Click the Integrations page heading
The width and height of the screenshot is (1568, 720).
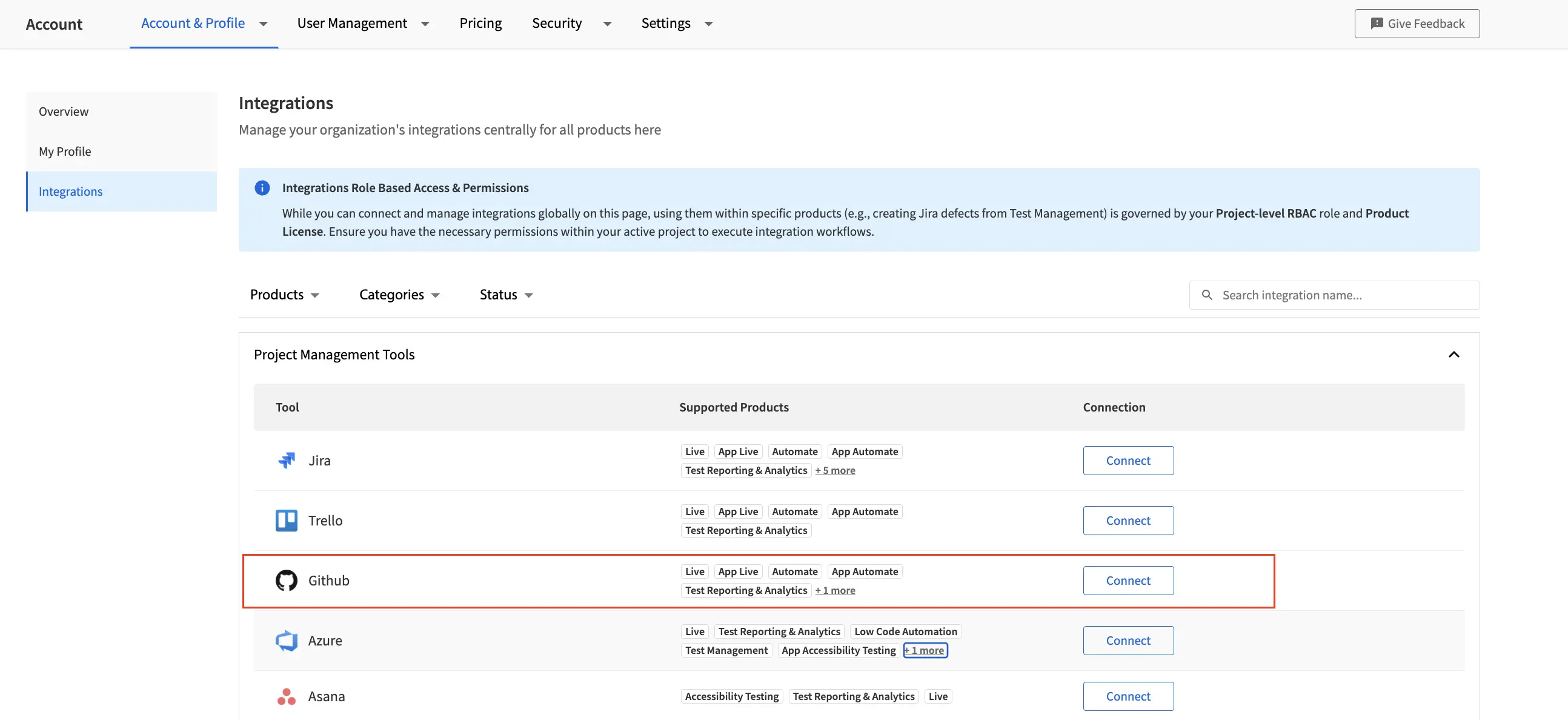coord(285,103)
